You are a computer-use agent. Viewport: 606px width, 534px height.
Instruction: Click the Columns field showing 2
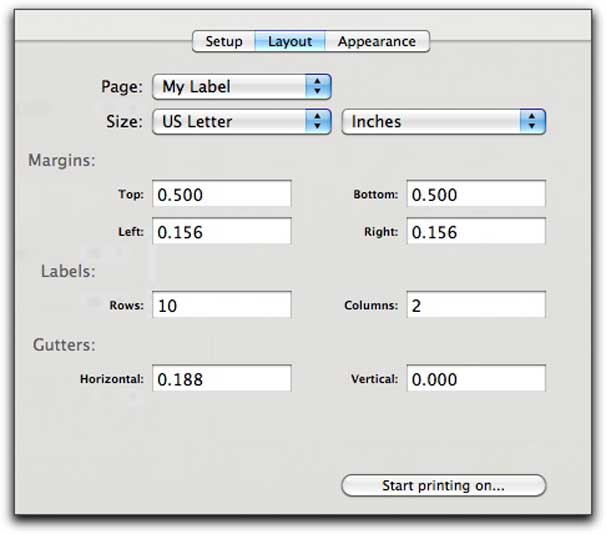click(476, 305)
